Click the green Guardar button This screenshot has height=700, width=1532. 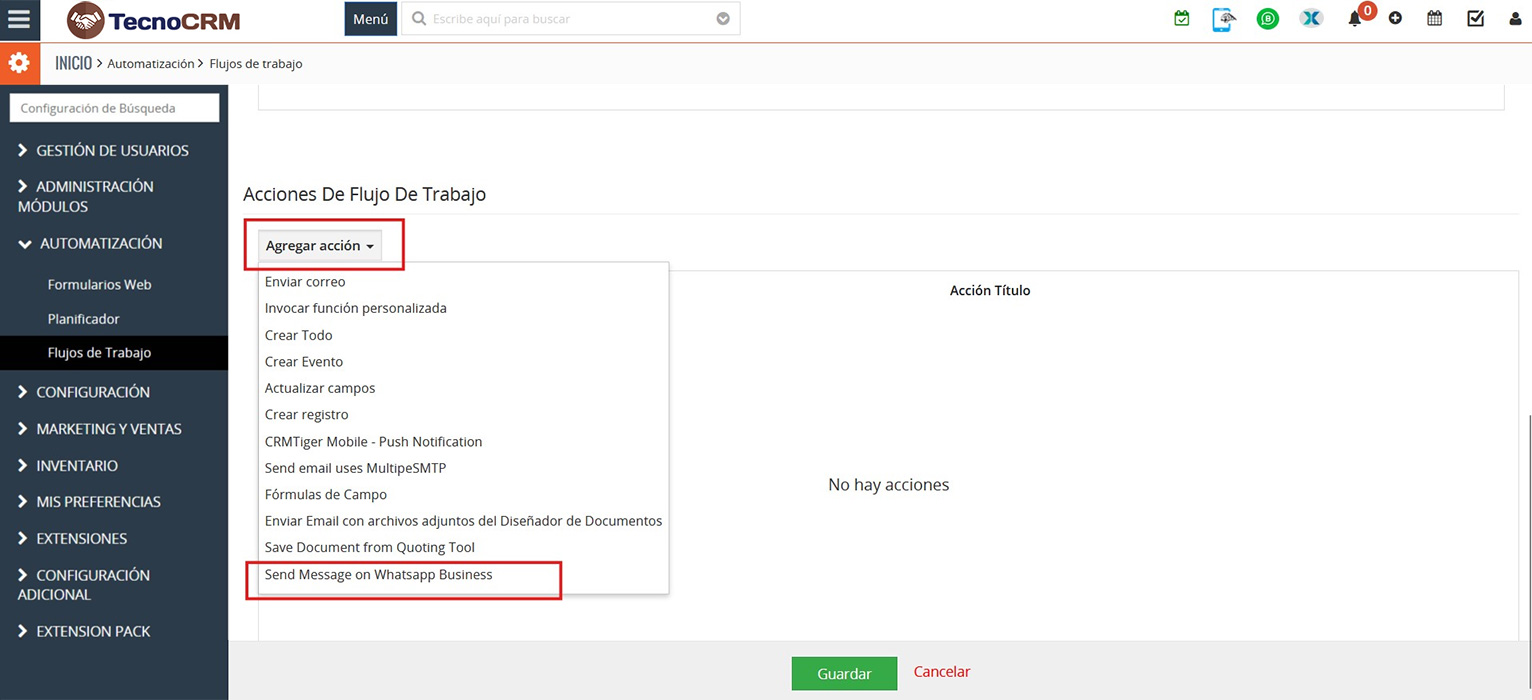[x=843, y=674]
